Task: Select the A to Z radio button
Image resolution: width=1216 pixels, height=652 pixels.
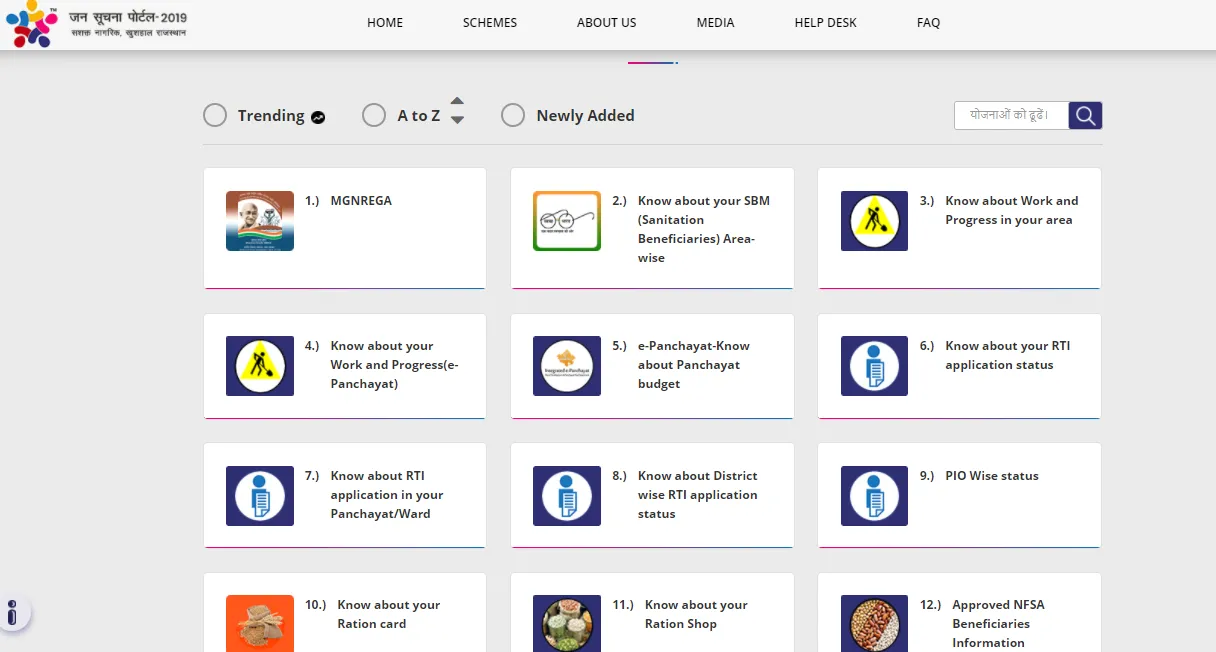Action: tap(374, 116)
